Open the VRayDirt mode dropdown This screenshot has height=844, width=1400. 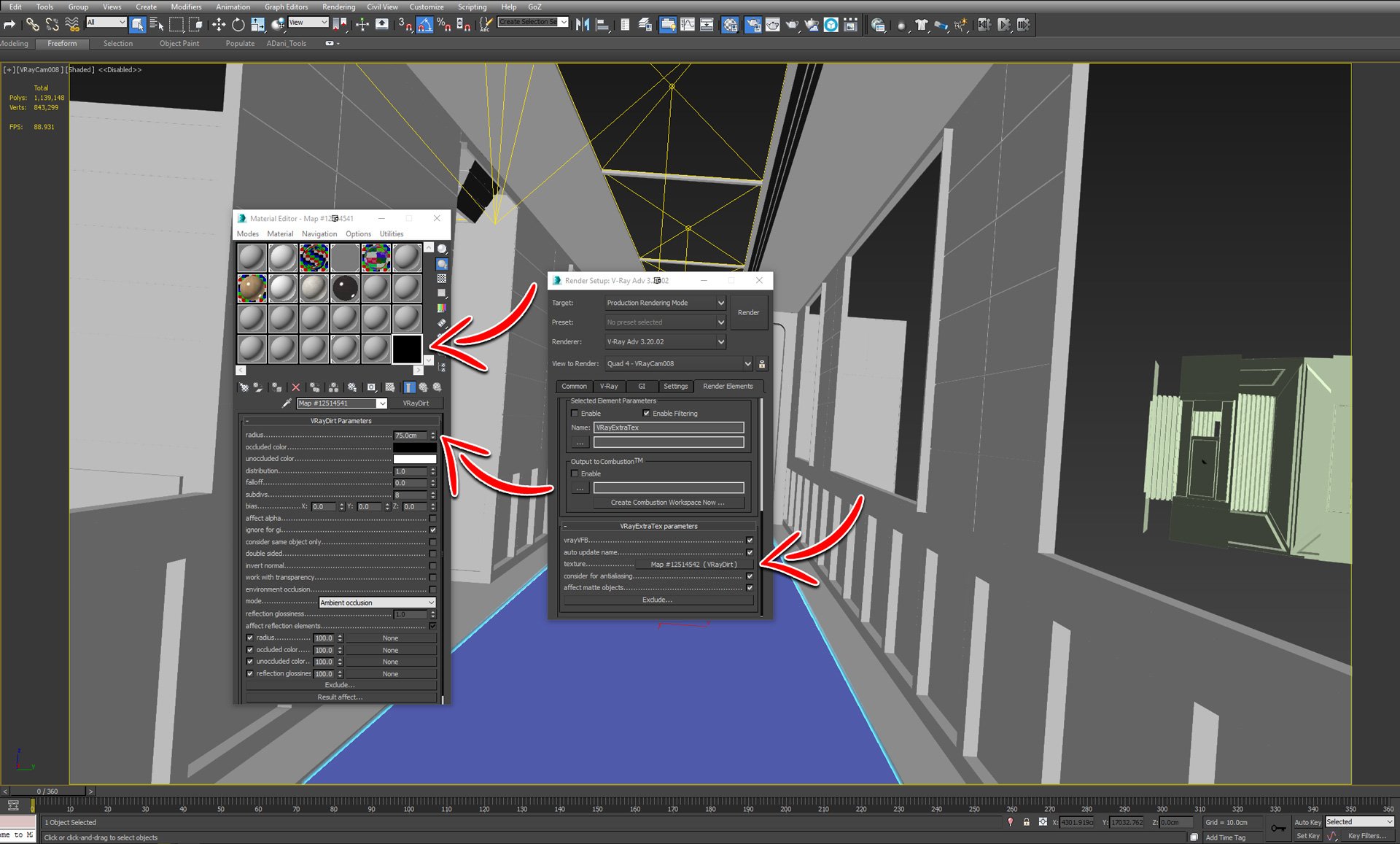[x=377, y=603]
